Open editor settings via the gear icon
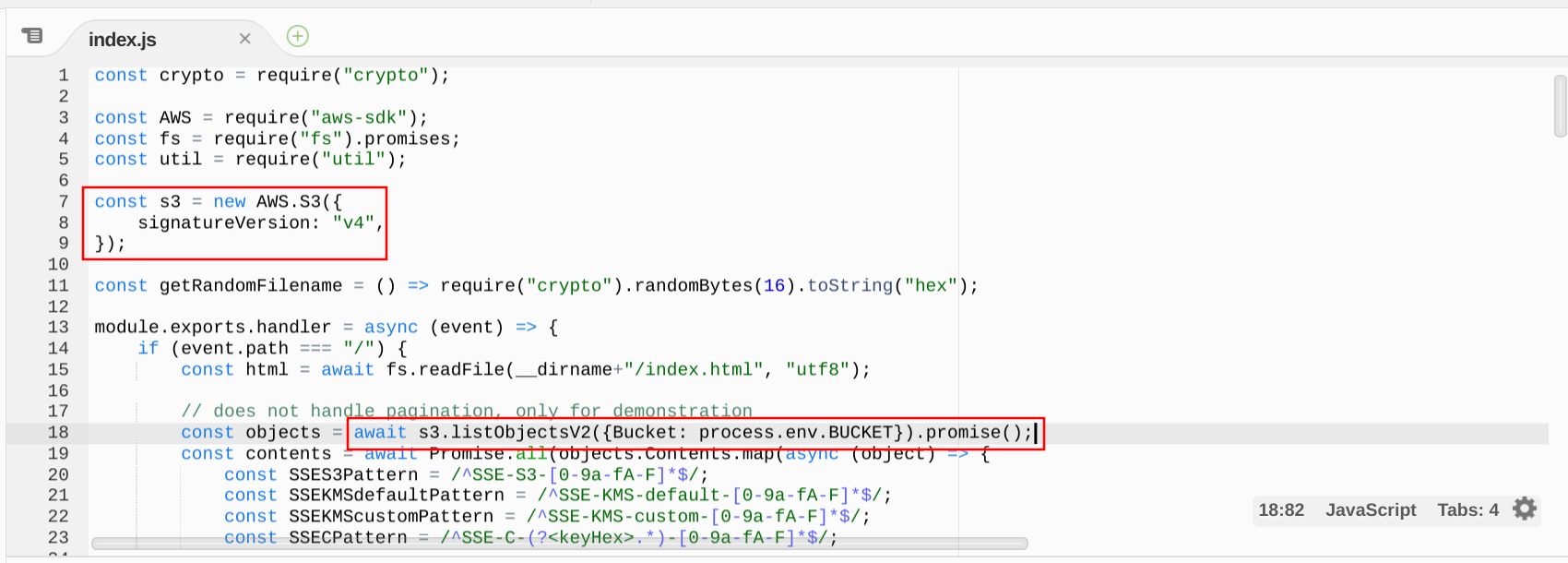1568x563 pixels. coord(1525,509)
